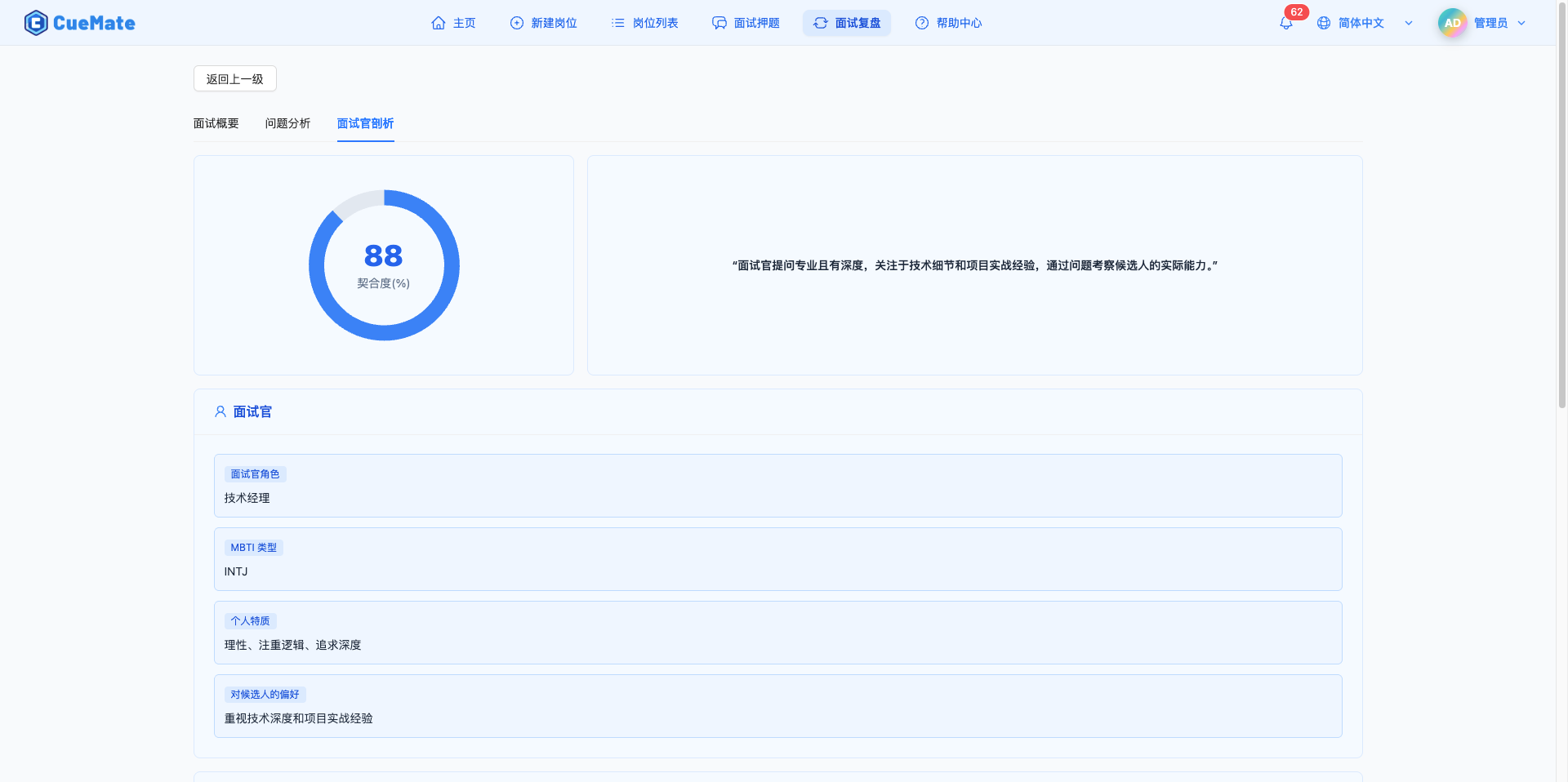Expand the 管理员 account dropdown
This screenshot has height=782, width=1568.
pyautogui.click(x=1521, y=23)
